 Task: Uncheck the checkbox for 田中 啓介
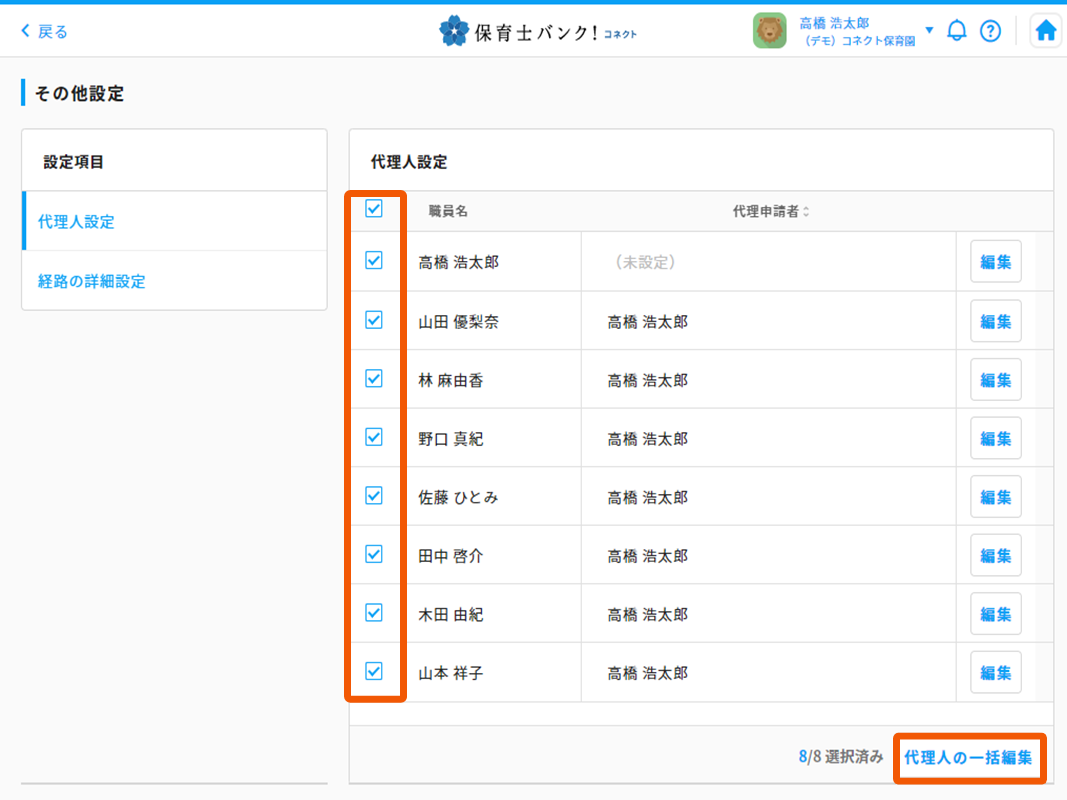coord(374,554)
